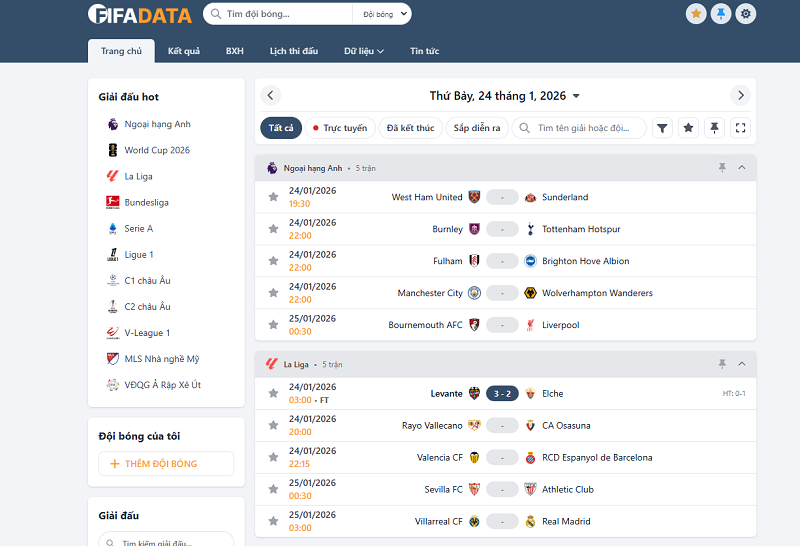The image size is (800, 546).
Task: Go to the previous day arrow
Action: pos(271,96)
